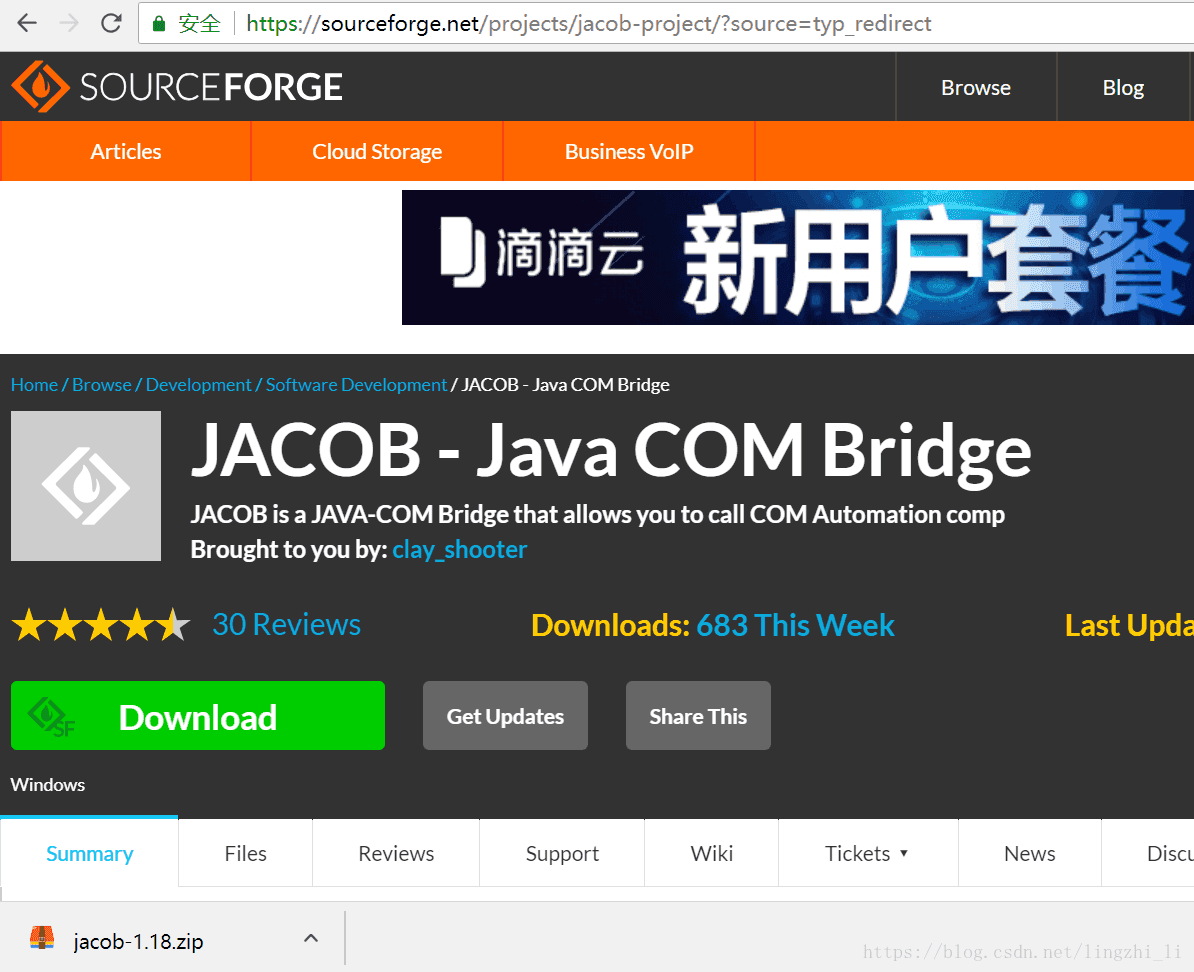Click the SOURCEFORGE wordmark text
Screen dimensions: 1194x972
tap(211, 87)
